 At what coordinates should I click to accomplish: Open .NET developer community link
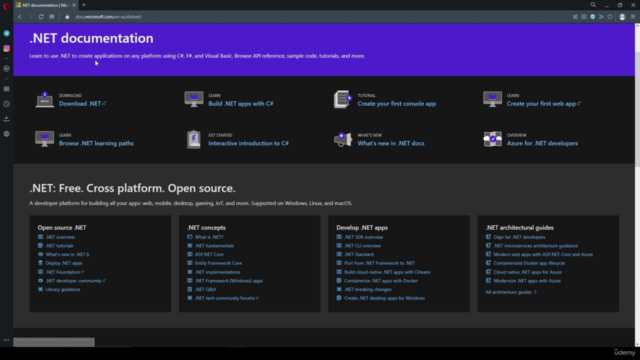[75, 281]
